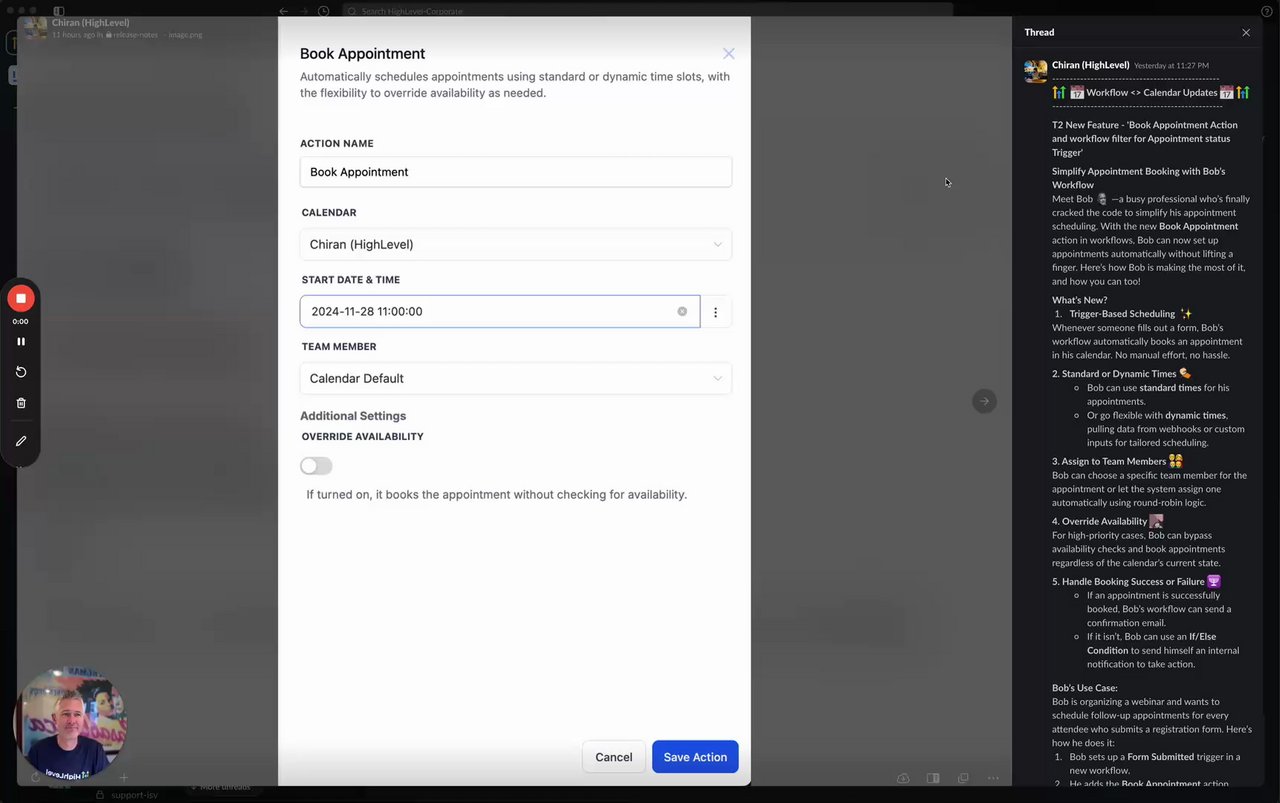
Task: Open the Team Member dropdown
Action: pyautogui.click(x=515, y=379)
